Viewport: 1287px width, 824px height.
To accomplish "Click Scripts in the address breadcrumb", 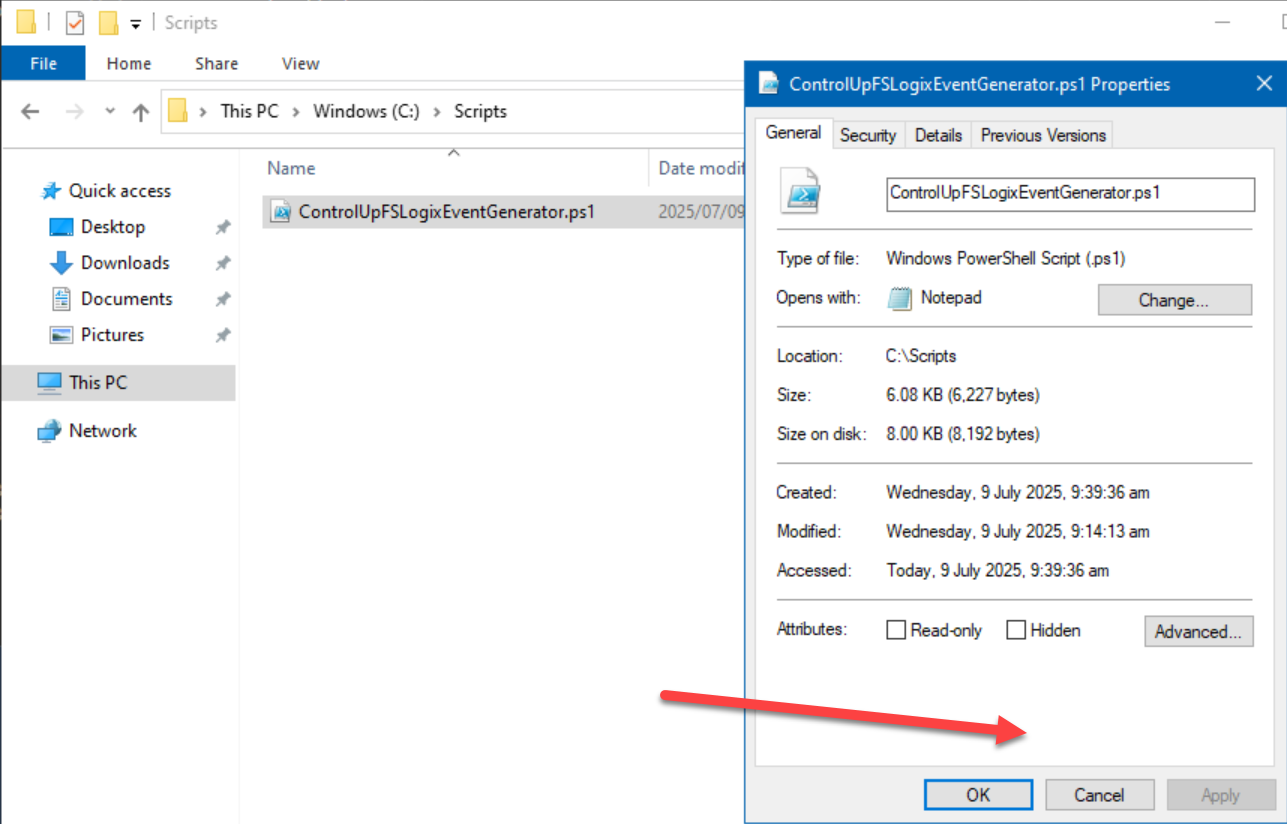I will (x=480, y=111).
